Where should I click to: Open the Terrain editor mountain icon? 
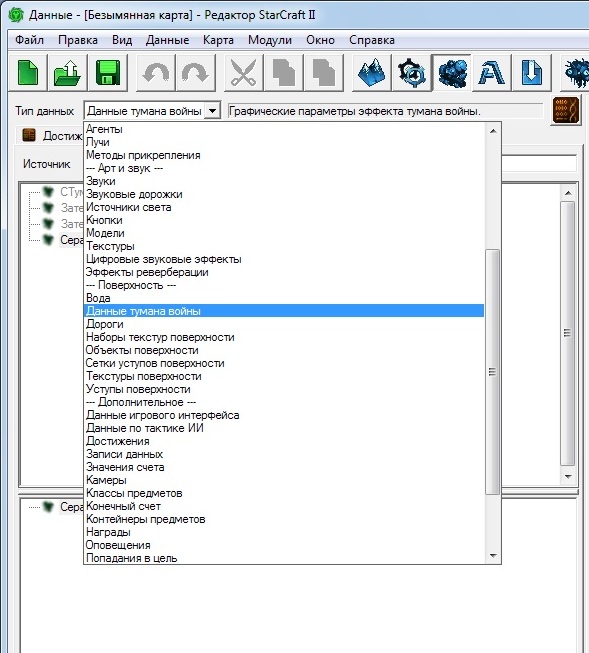point(371,72)
